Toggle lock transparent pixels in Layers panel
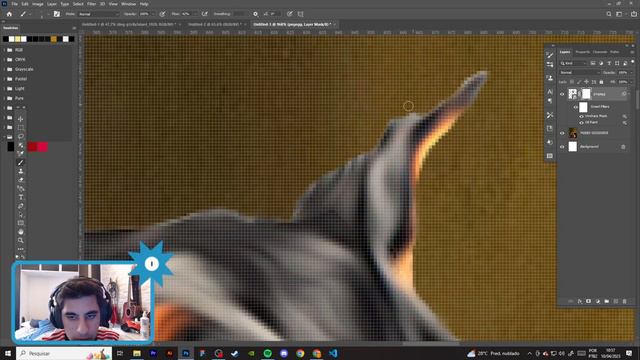640x360 pixels. click(x=572, y=82)
